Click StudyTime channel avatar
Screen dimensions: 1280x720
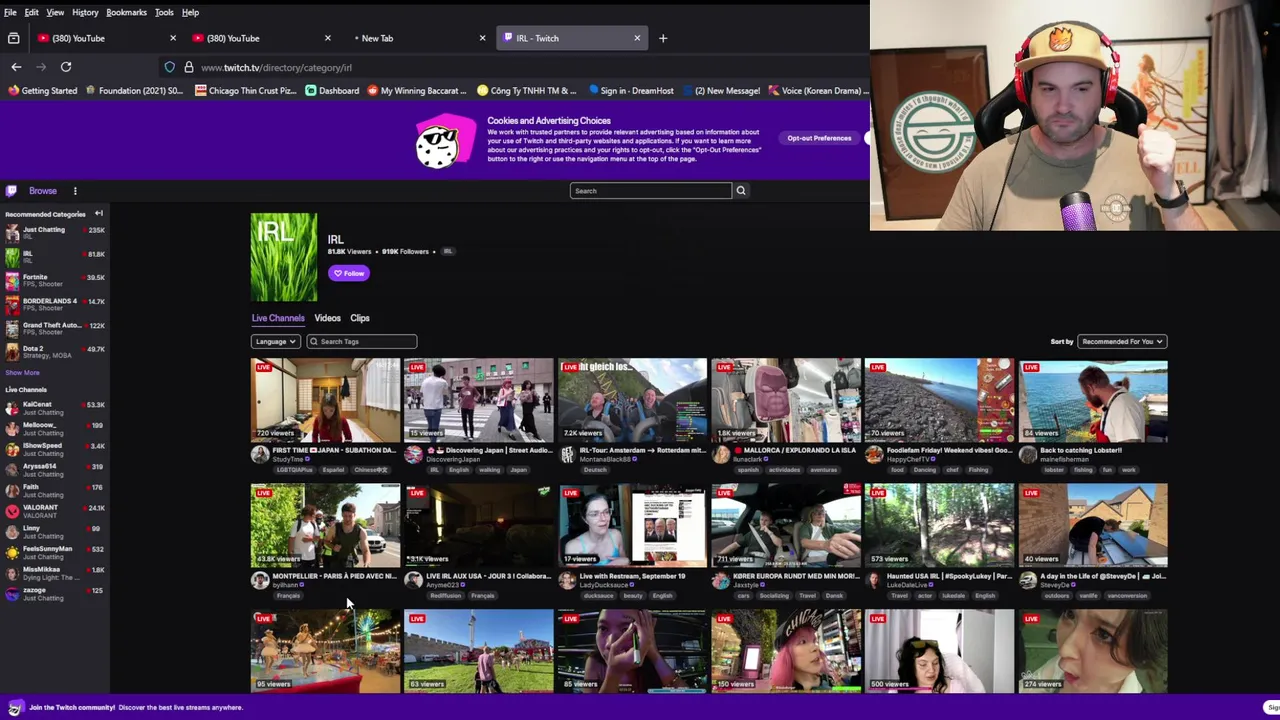coord(260,455)
